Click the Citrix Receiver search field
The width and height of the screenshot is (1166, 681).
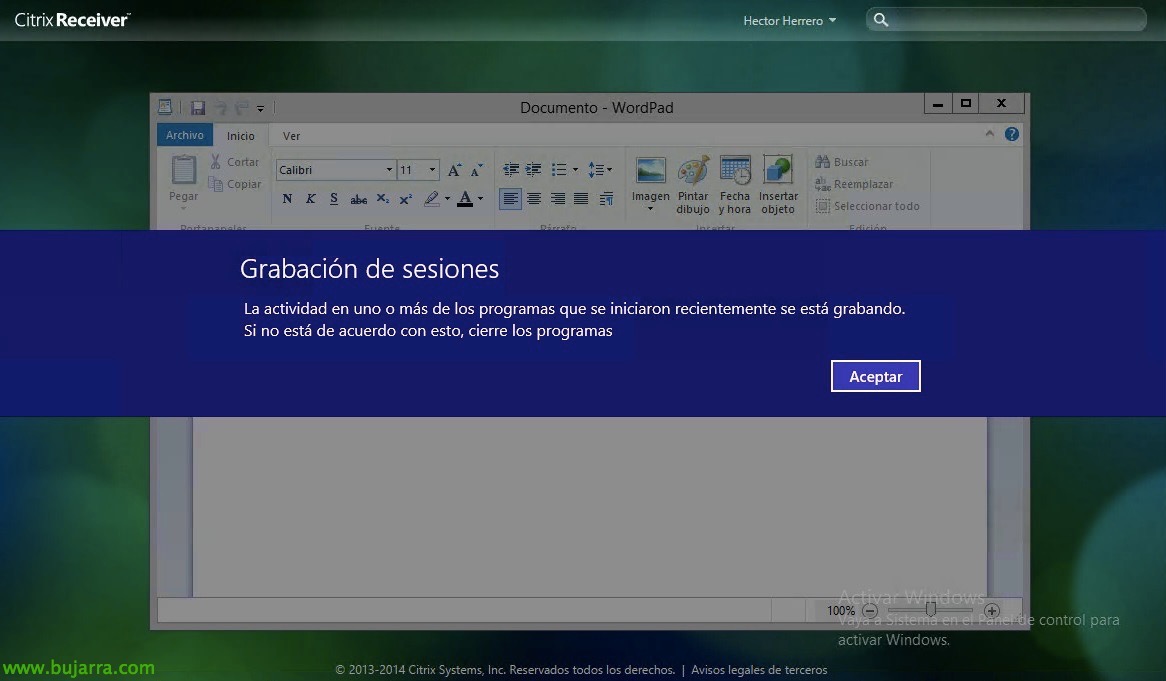coord(1005,20)
